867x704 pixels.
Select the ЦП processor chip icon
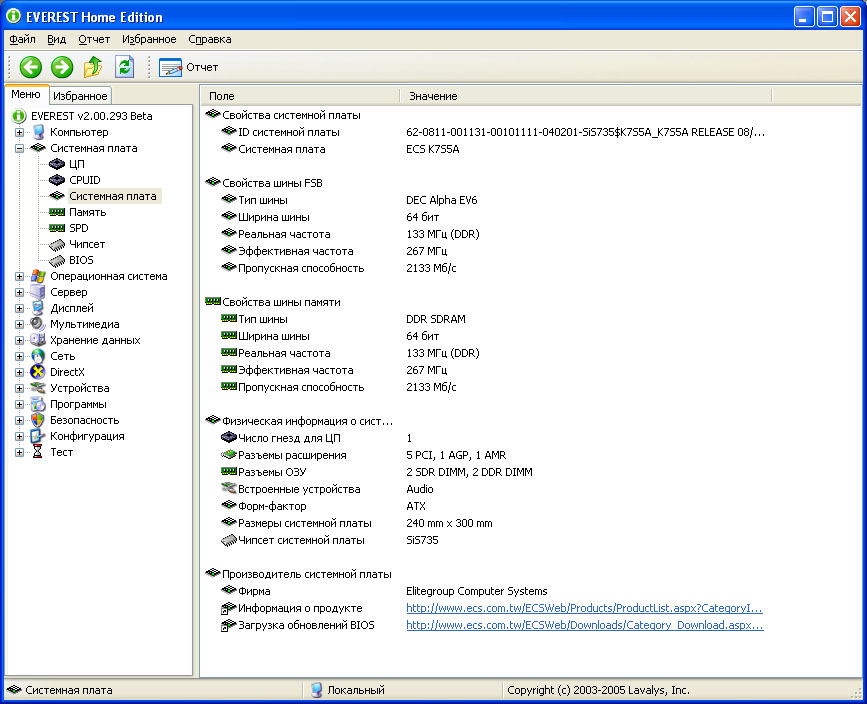coord(56,164)
